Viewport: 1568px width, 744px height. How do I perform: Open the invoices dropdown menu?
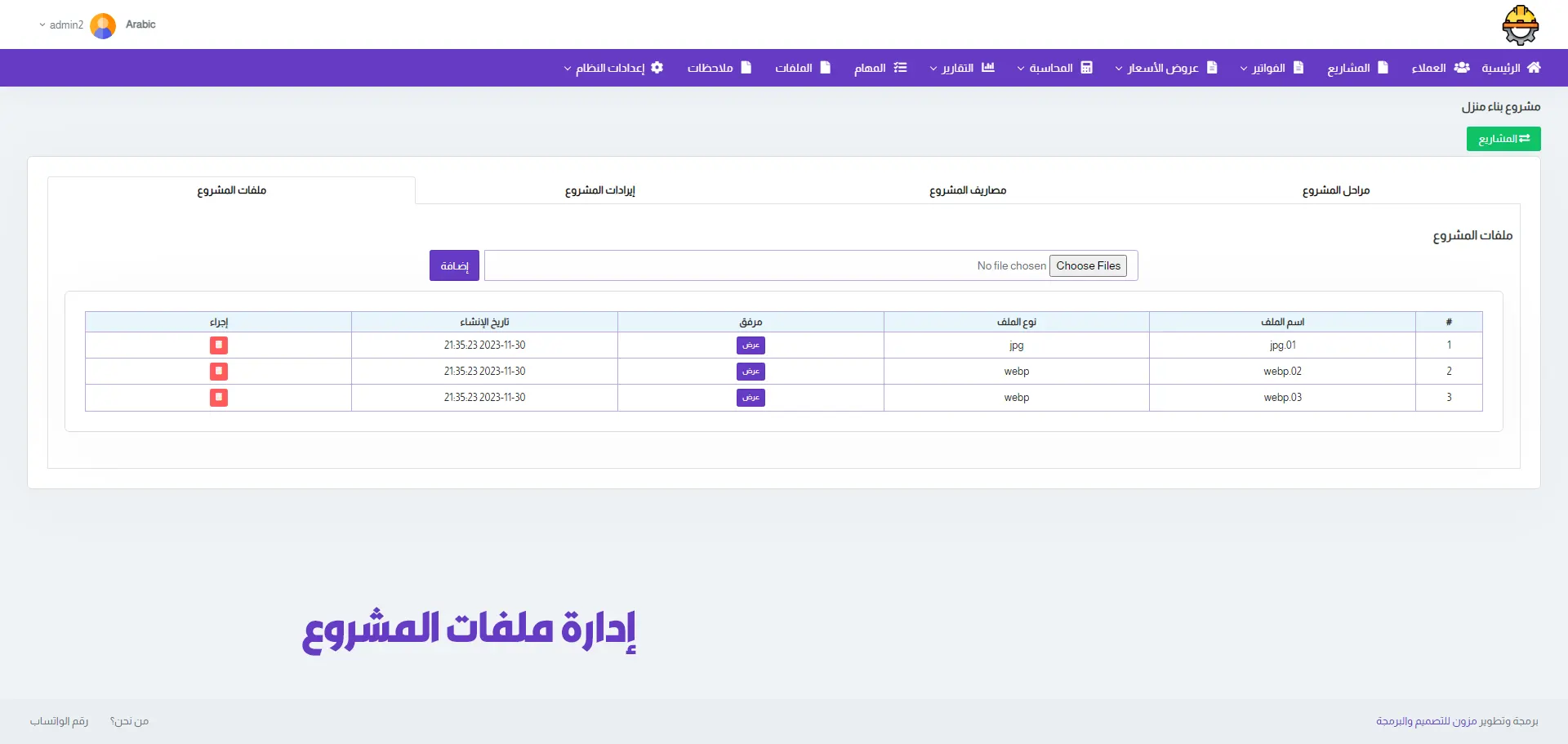1271,68
